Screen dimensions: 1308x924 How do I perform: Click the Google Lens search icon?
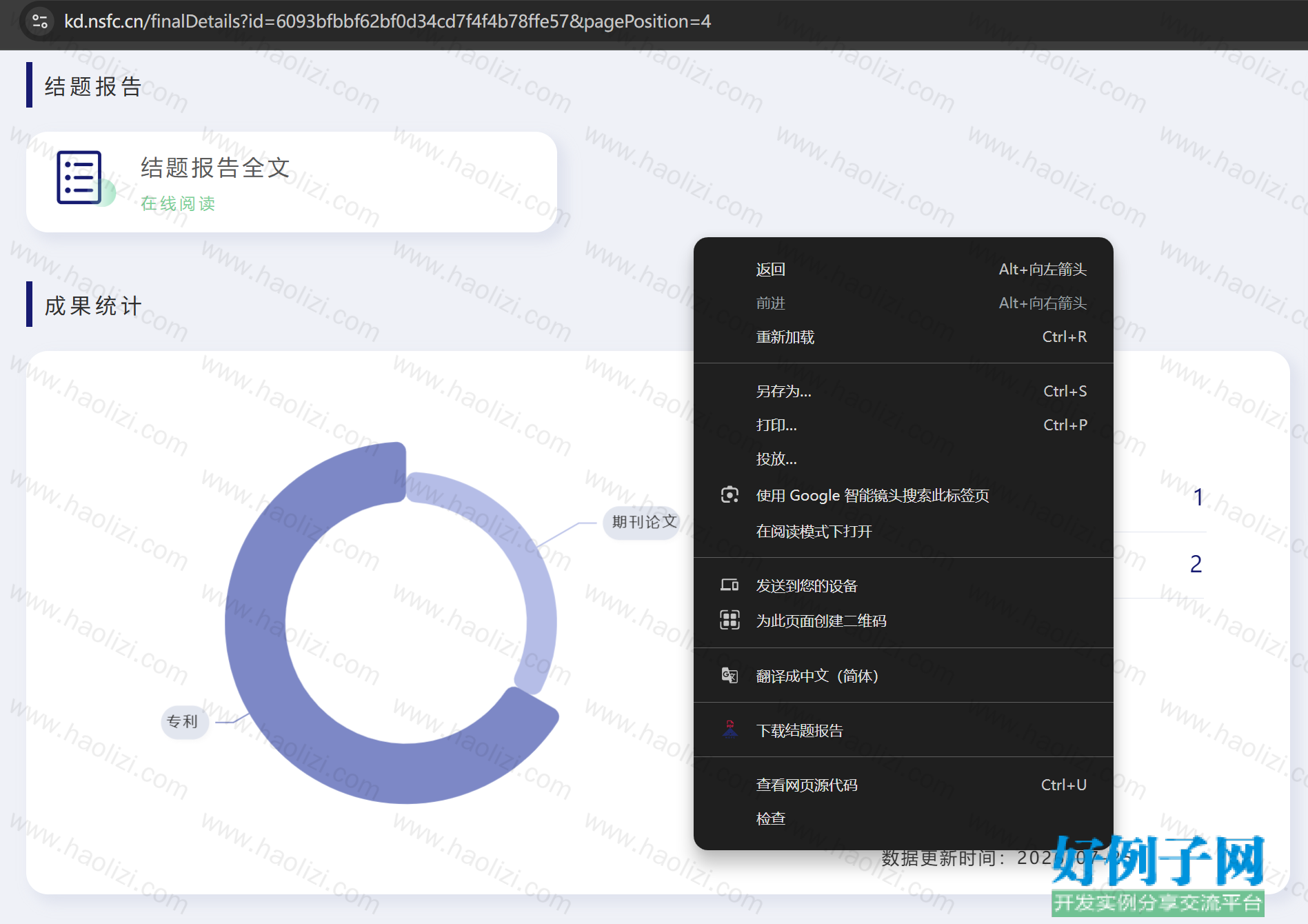click(x=730, y=495)
